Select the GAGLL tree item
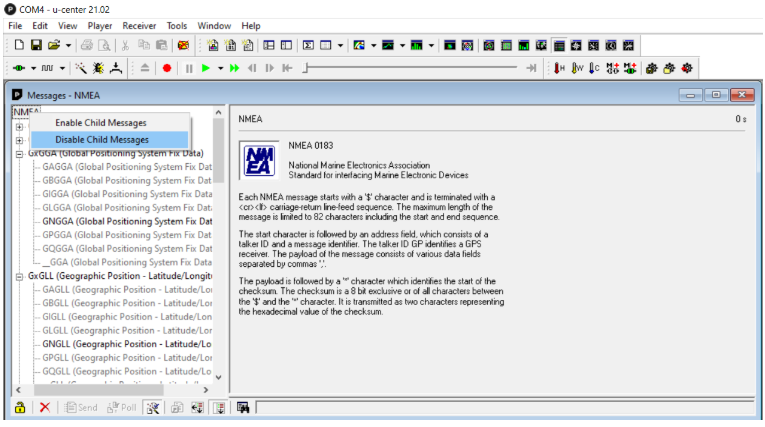The image size is (765, 427). [127, 289]
